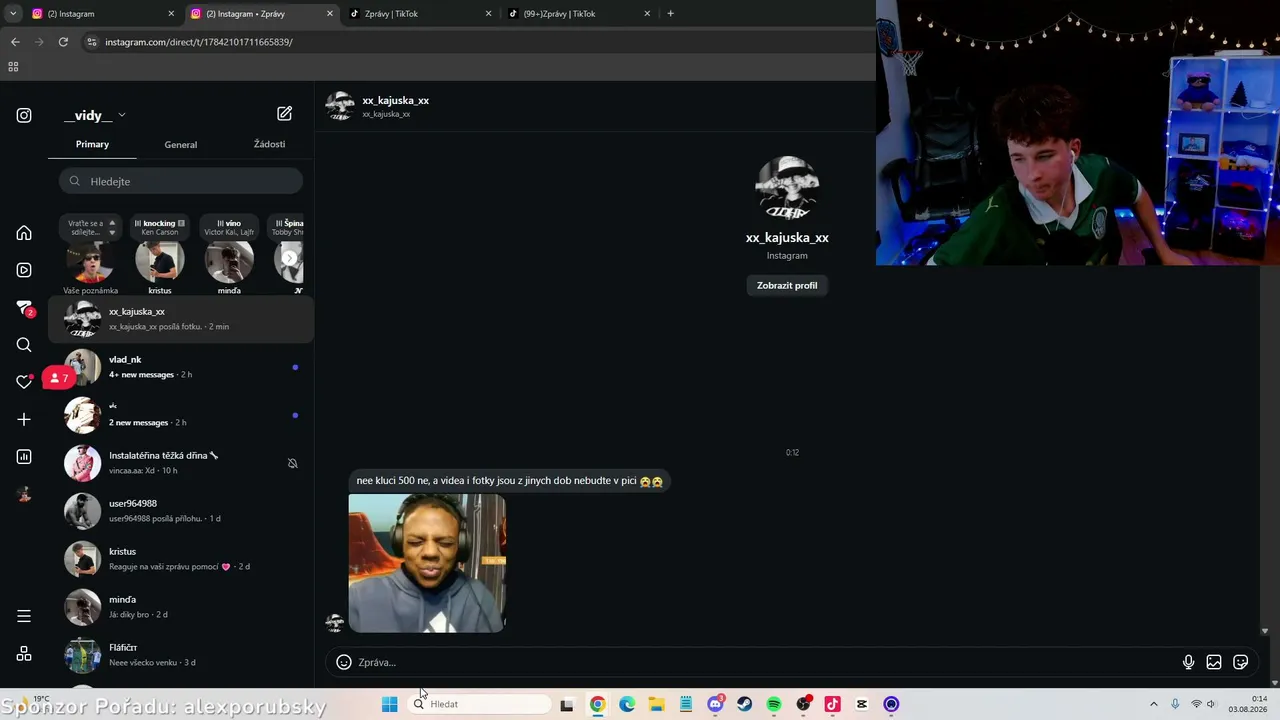This screenshot has width=1280, height=720.
Task: Attach a photo using the image icon
Action: pos(1214,662)
